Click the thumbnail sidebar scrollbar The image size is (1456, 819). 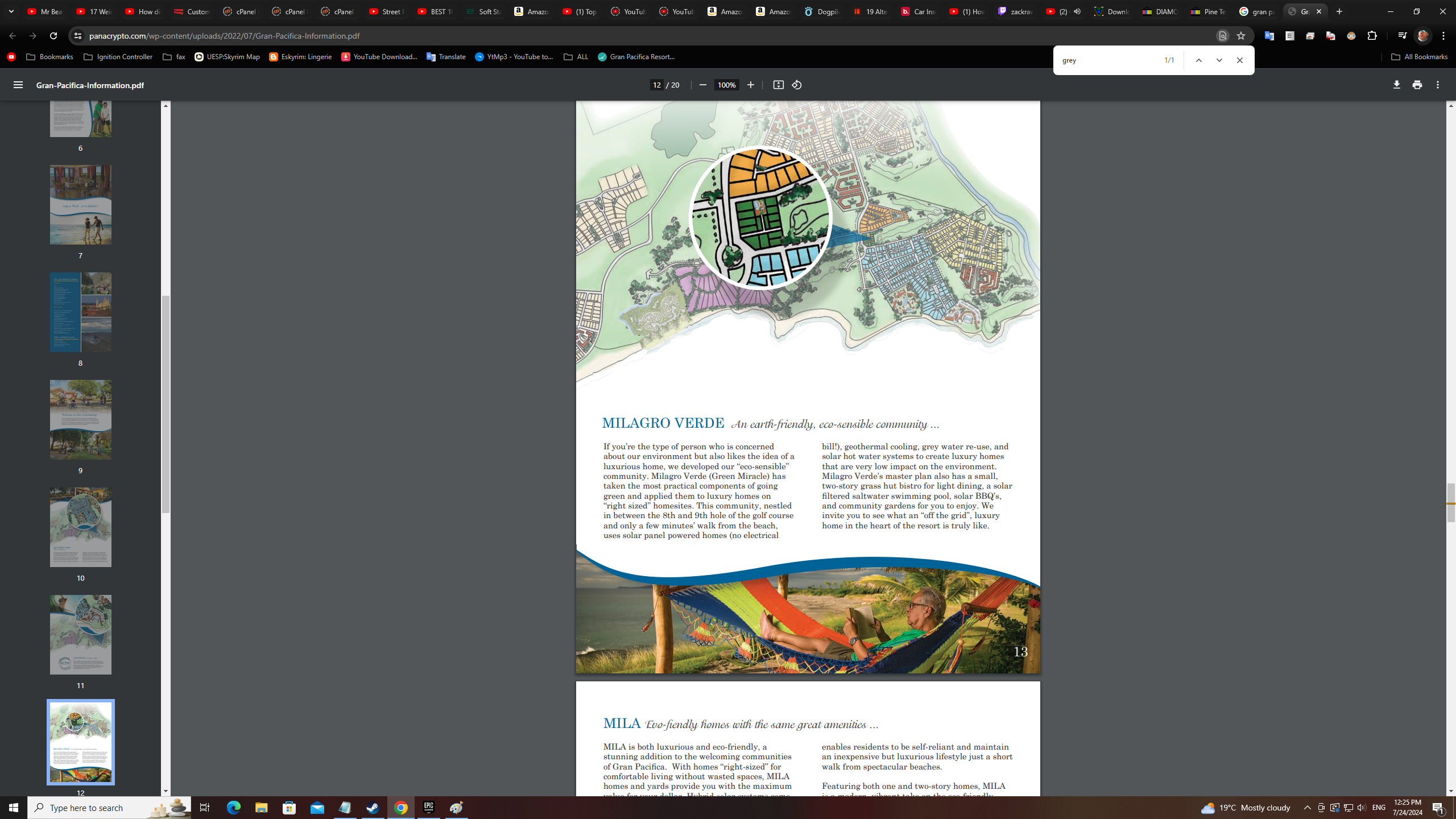point(166,404)
